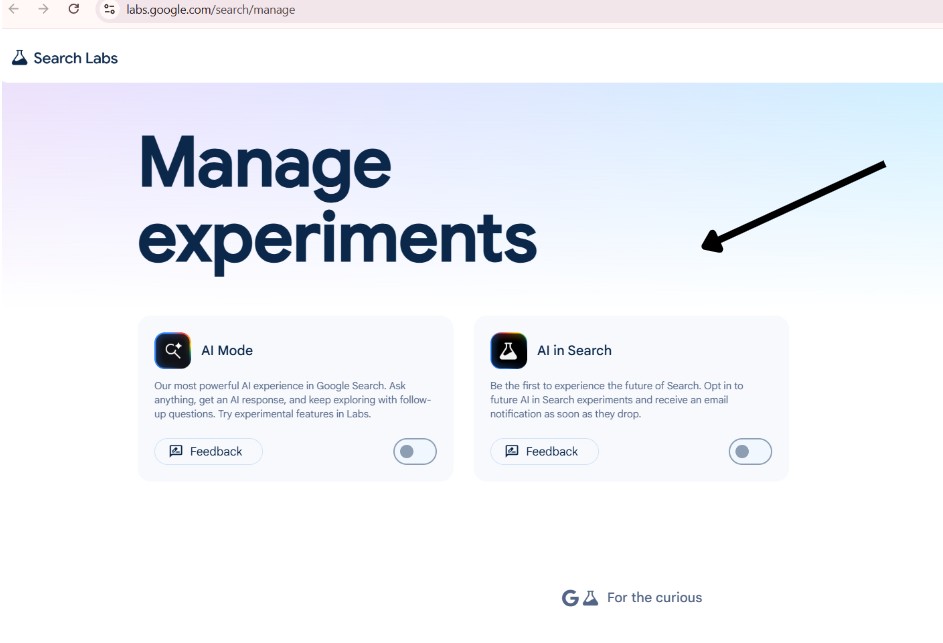The image size is (943, 643).
Task: Click the AI in Search flask icon
Action: pyautogui.click(x=508, y=350)
